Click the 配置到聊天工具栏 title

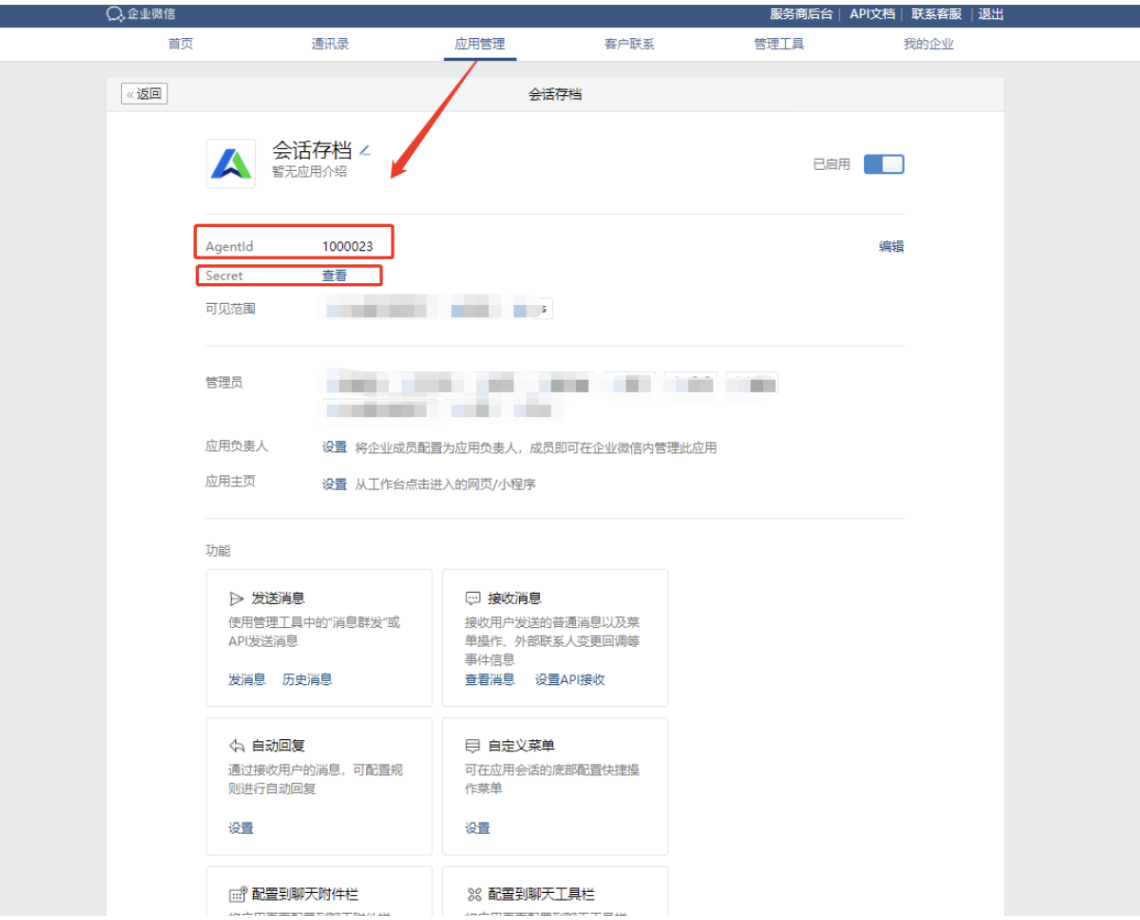(x=542, y=895)
